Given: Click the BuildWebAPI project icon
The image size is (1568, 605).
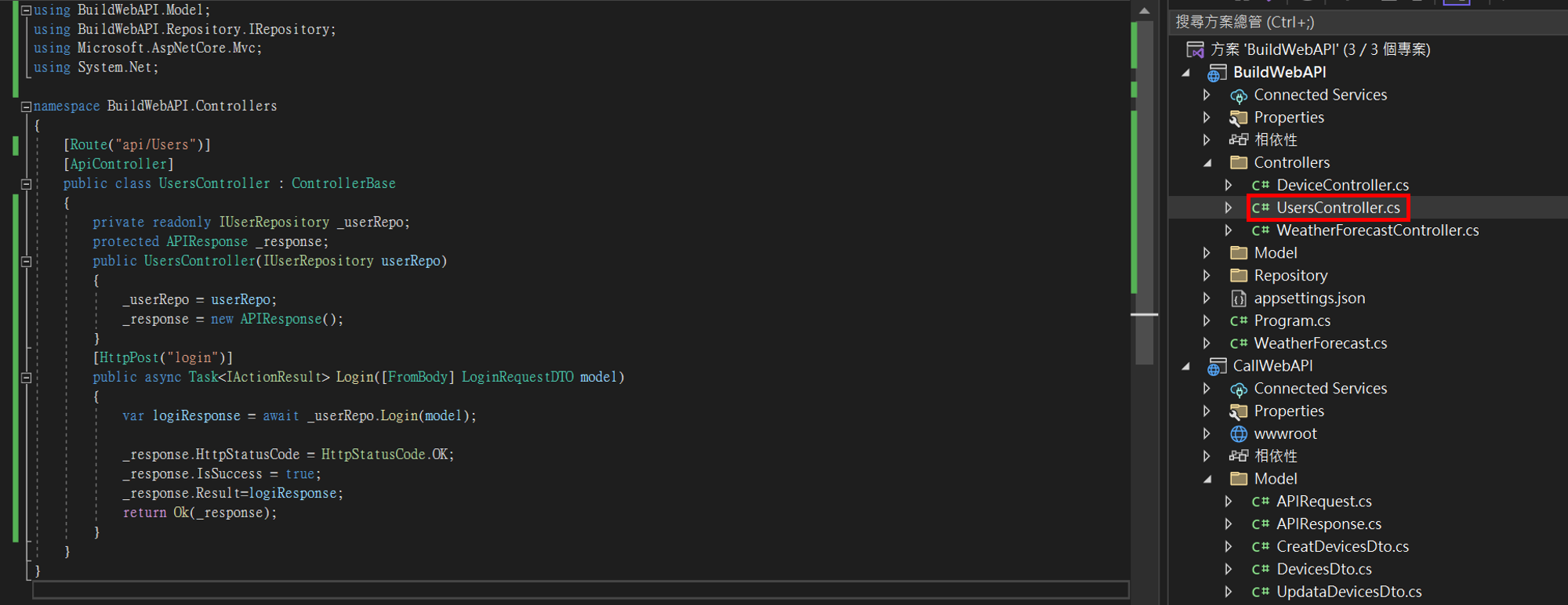Looking at the screenshot, I should pos(1217,73).
